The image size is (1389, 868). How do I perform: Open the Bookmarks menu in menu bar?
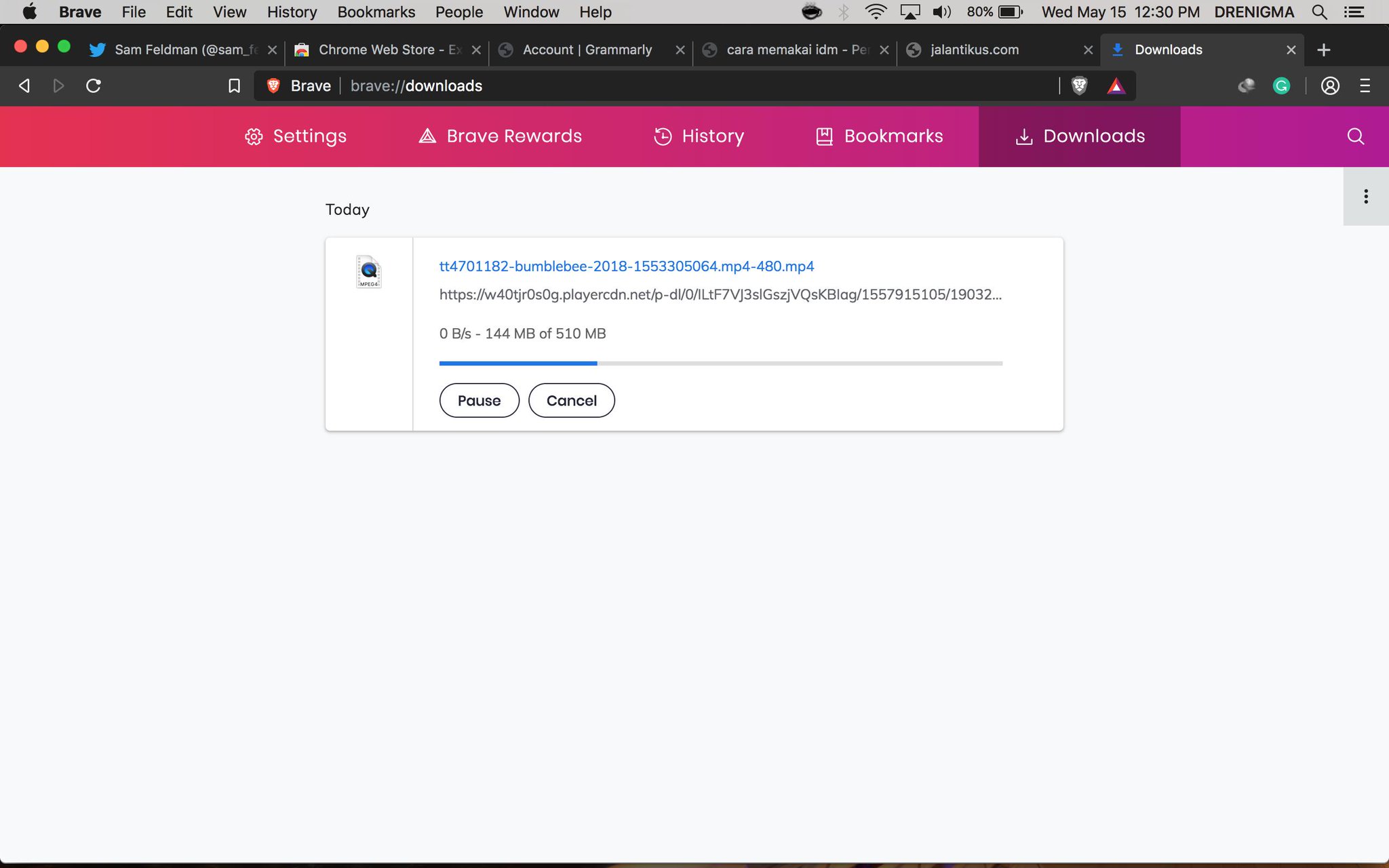pyautogui.click(x=376, y=12)
